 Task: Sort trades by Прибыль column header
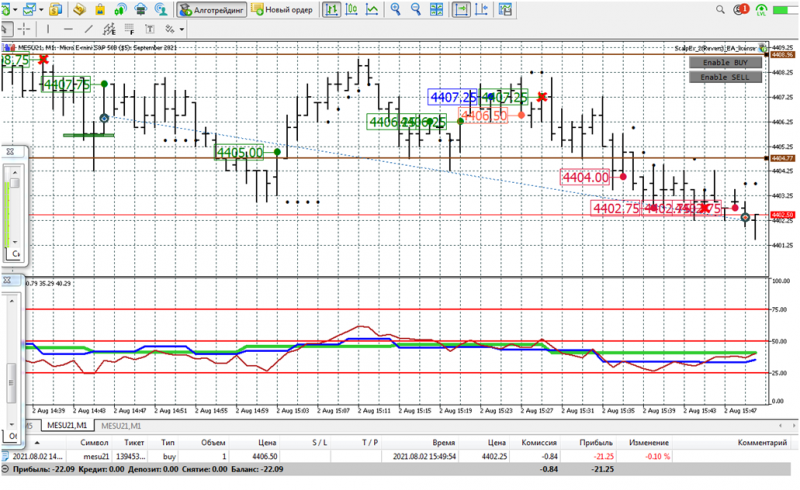(595, 443)
